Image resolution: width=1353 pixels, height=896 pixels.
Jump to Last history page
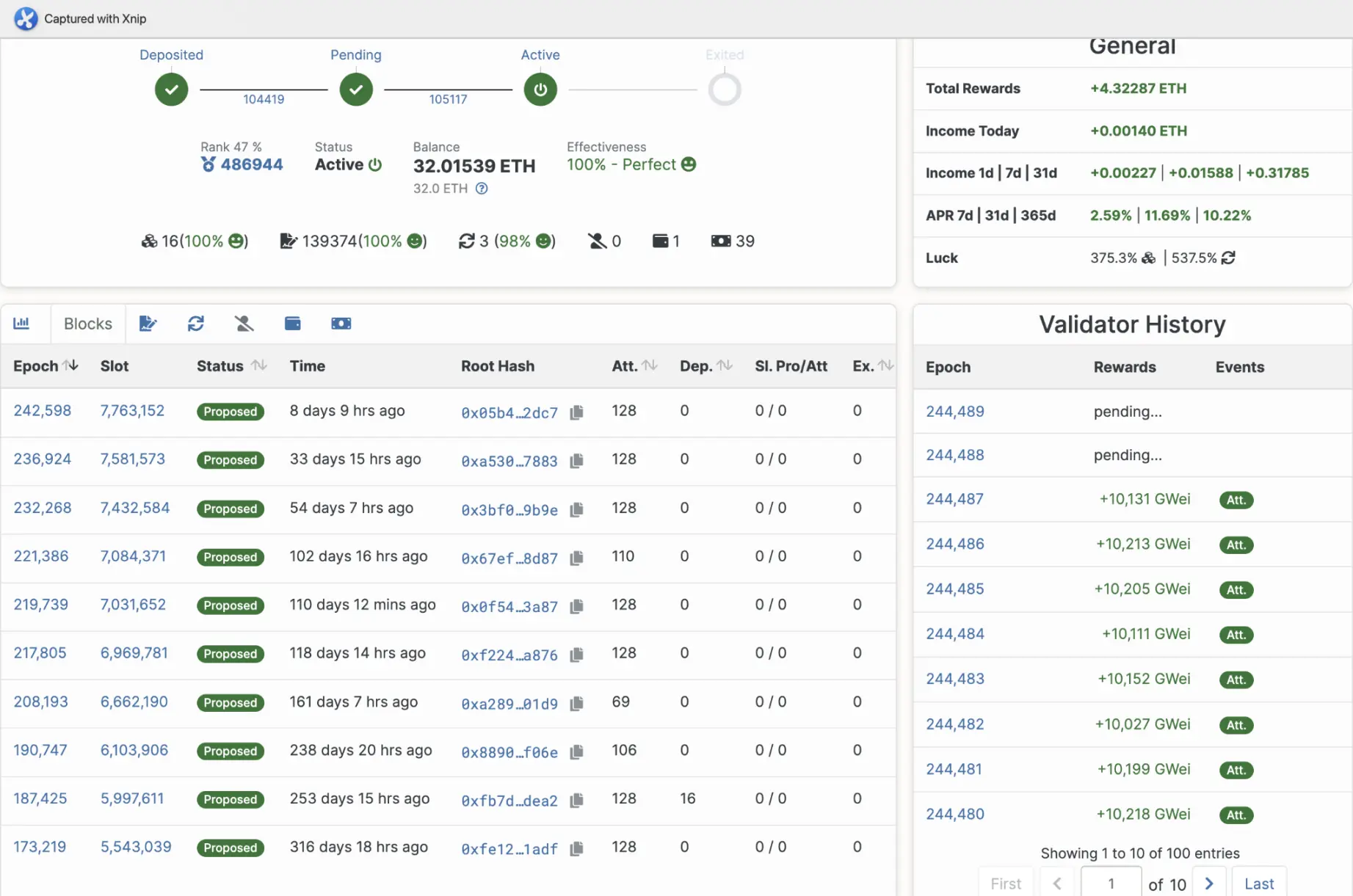[1258, 884]
